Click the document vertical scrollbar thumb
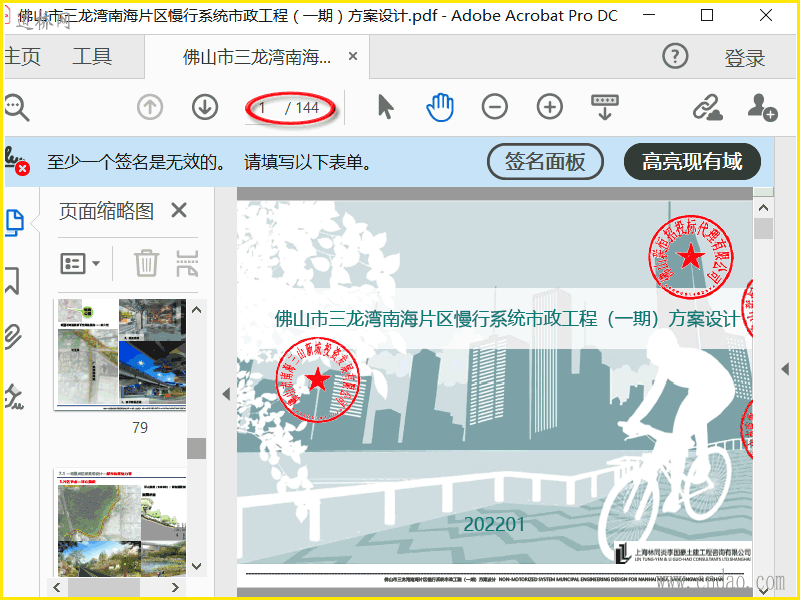The width and height of the screenshot is (800, 600). pos(763,228)
